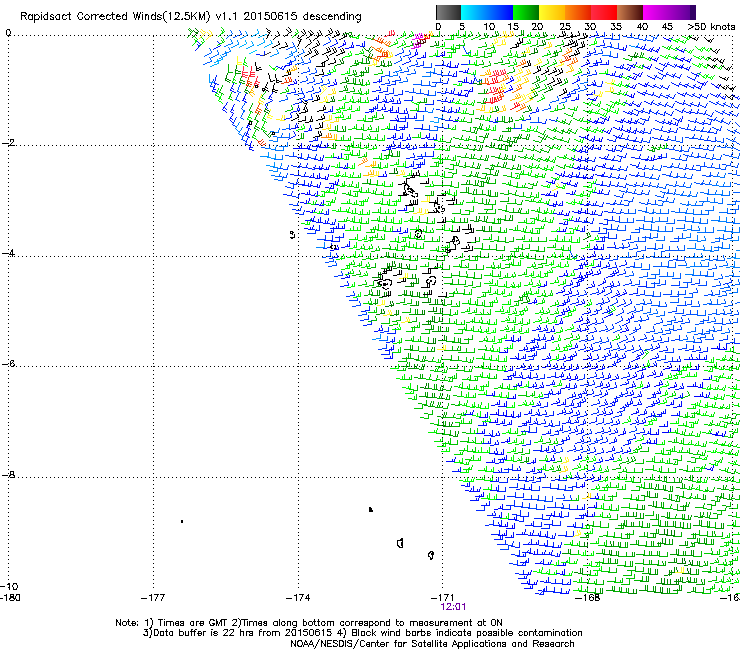
Task: Click the -2 latitude axis label
Action: click(8, 143)
